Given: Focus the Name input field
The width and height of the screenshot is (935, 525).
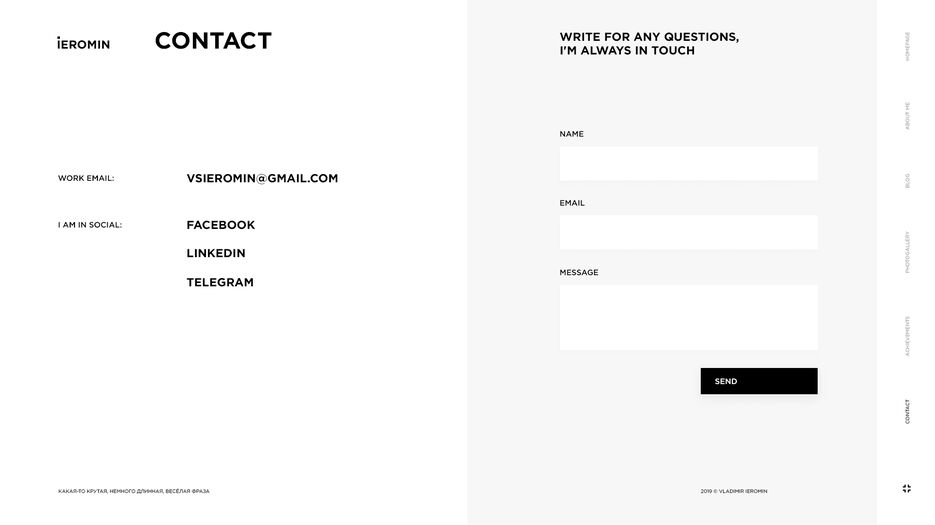Looking at the screenshot, I should 689,163.
